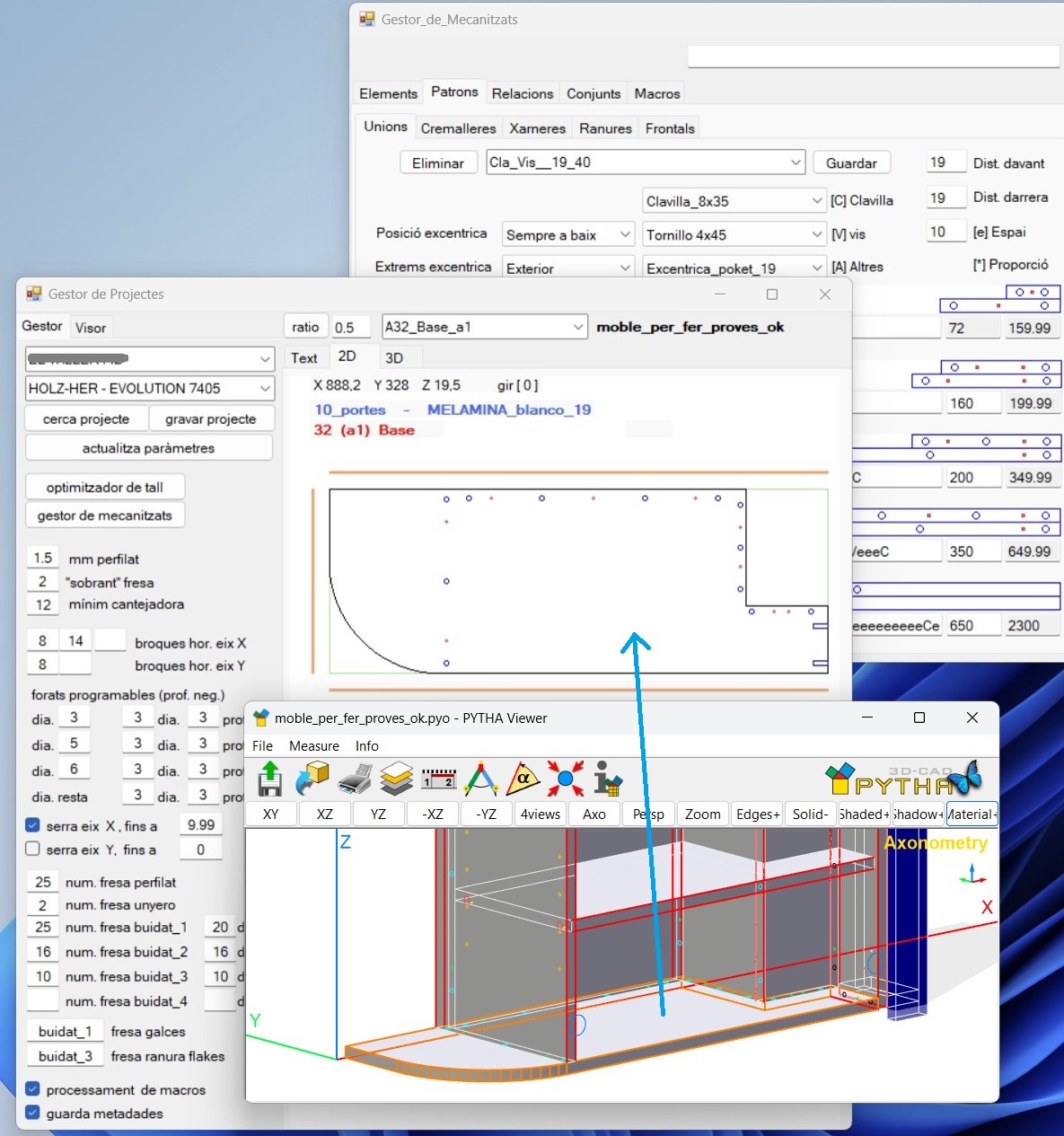This screenshot has height=1136, width=1064.
Task: Click the 'mm perfilat' value field
Action: (x=42, y=558)
